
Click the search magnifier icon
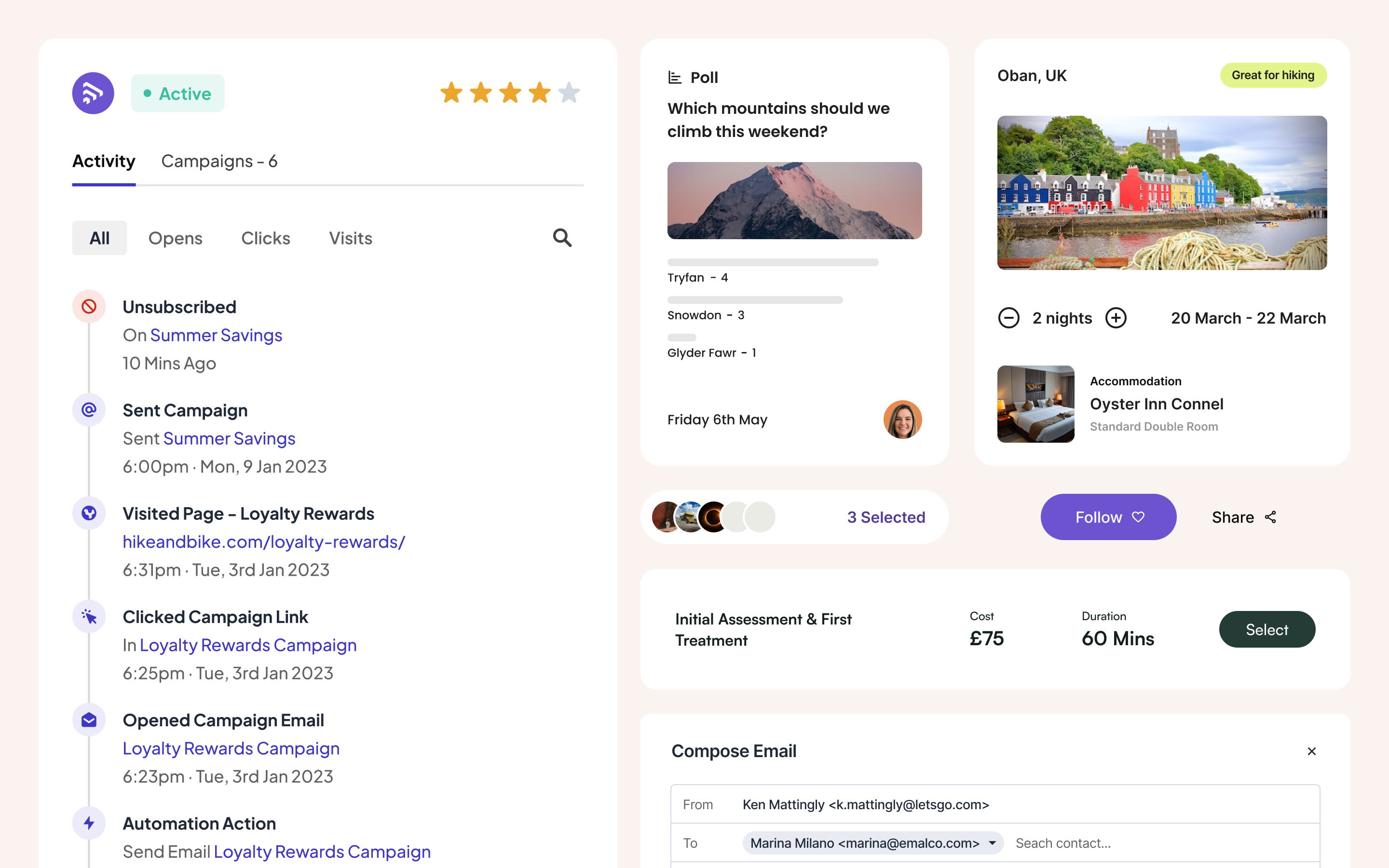point(562,238)
